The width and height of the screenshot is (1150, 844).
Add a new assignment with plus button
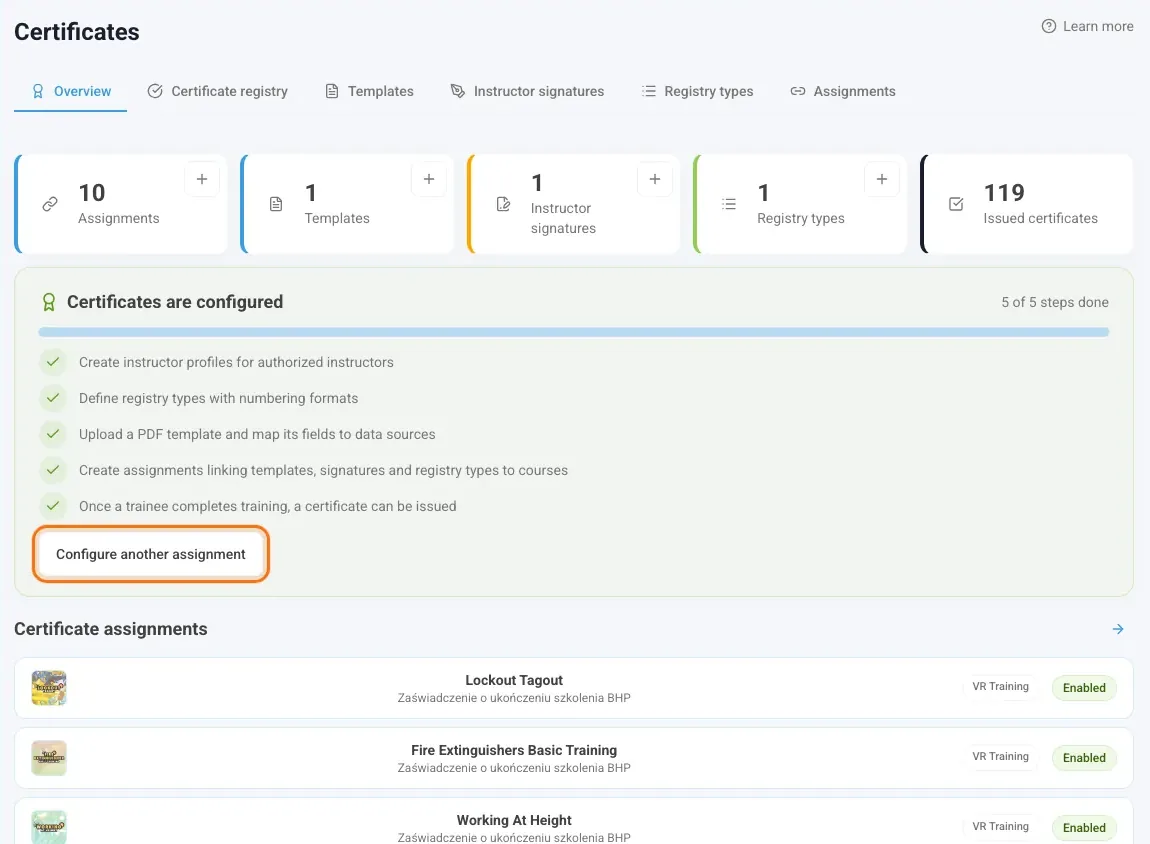coord(202,179)
